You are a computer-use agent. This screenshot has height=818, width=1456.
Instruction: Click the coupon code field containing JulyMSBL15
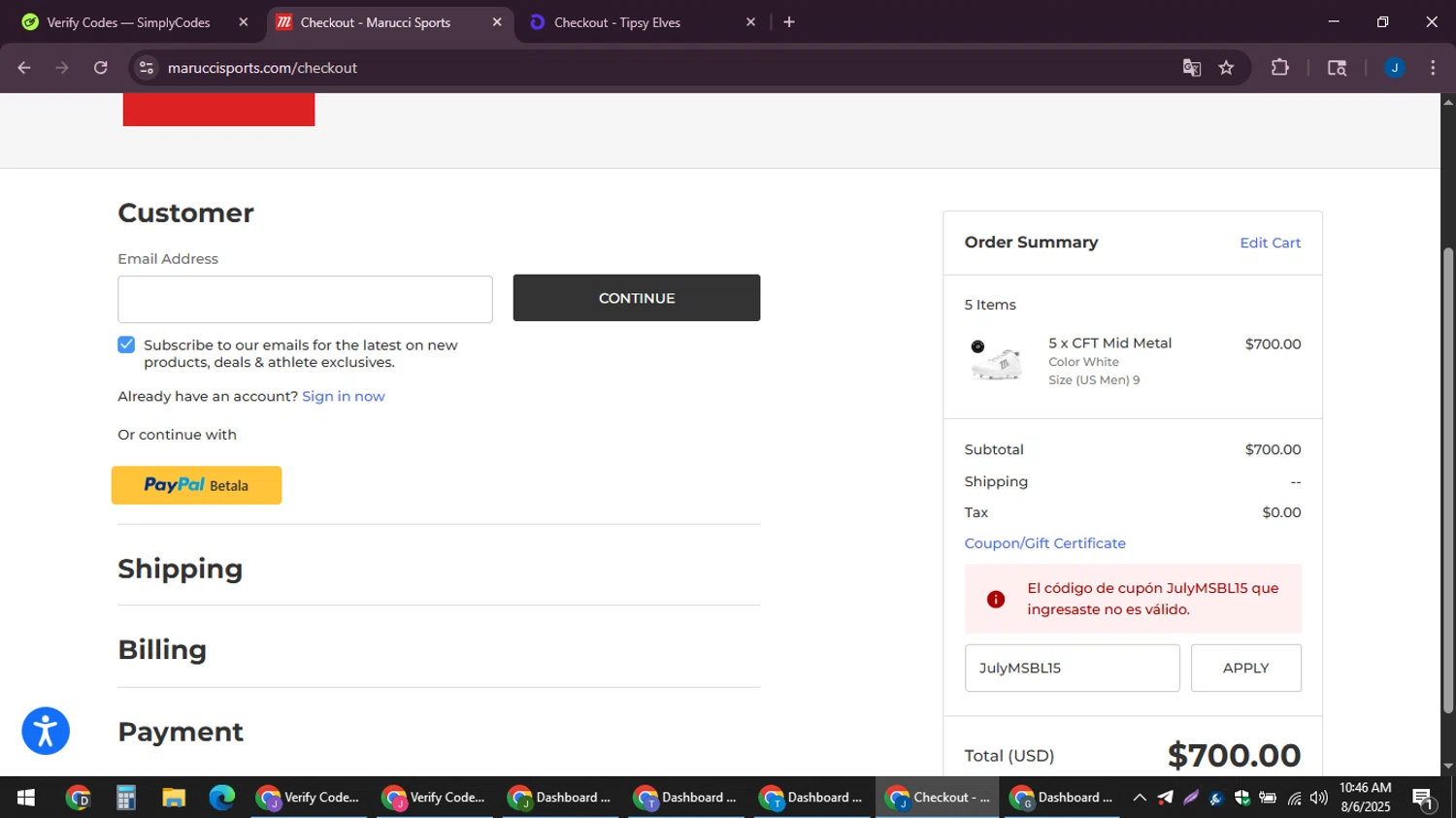point(1073,668)
